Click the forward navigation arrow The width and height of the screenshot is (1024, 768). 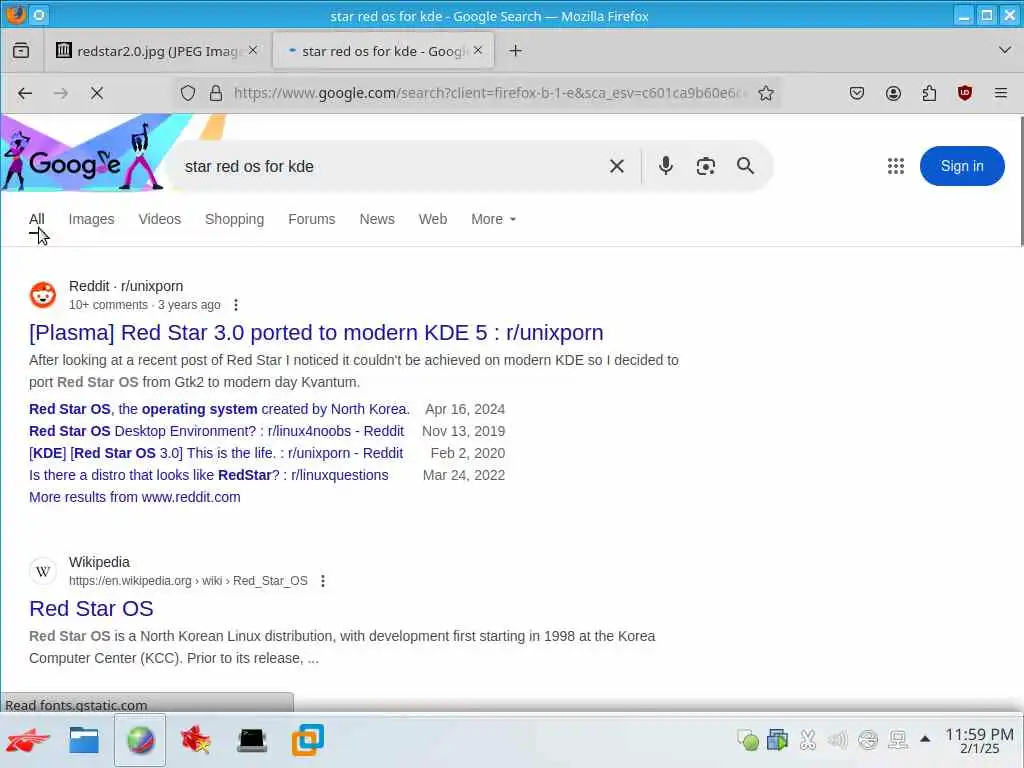click(x=61, y=93)
